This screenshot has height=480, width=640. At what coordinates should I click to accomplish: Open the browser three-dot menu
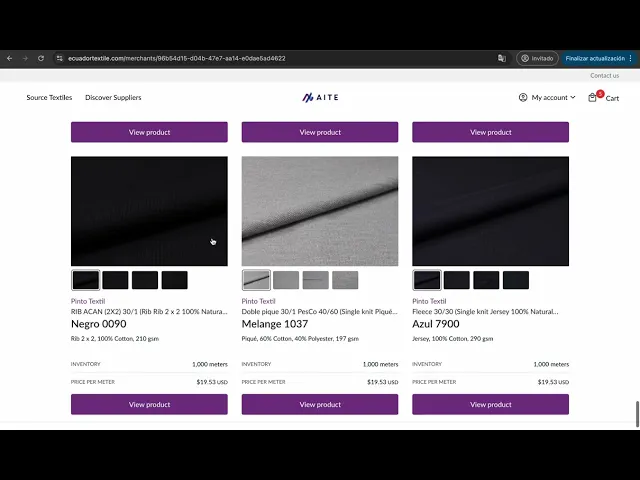[631, 58]
